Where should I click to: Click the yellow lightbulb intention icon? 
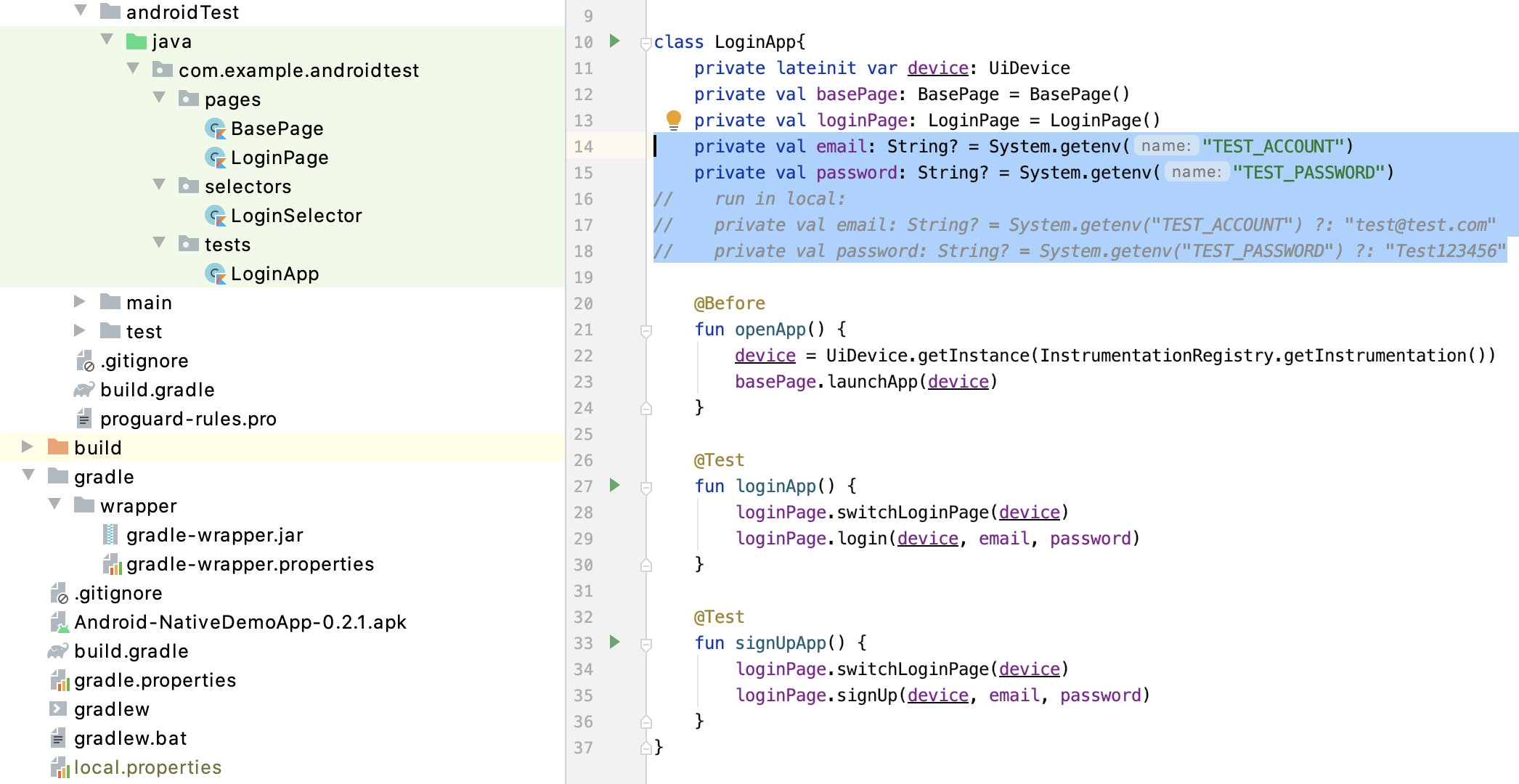(x=673, y=119)
